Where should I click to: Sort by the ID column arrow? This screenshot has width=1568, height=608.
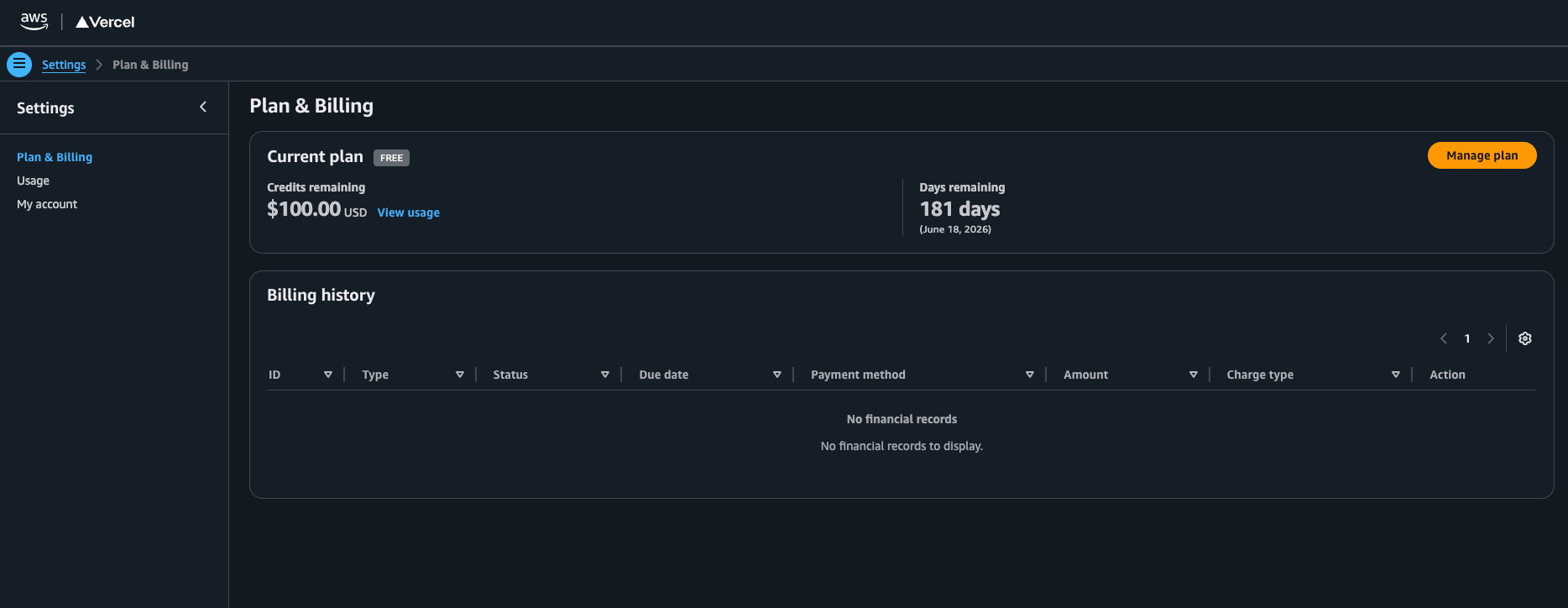pyautogui.click(x=328, y=375)
